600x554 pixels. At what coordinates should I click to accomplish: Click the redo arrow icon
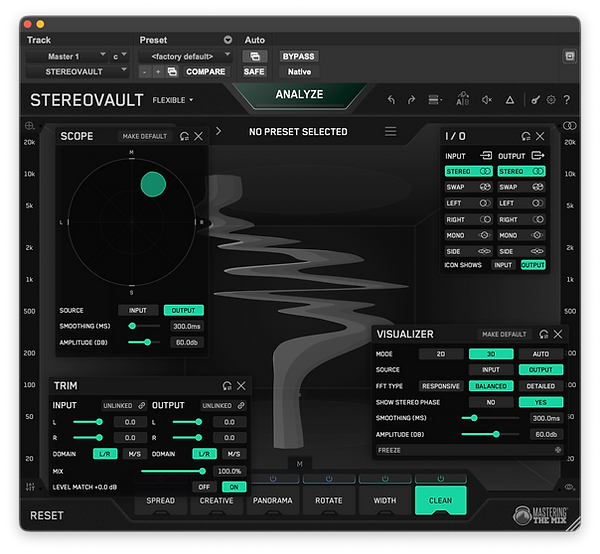click(411, 100)
